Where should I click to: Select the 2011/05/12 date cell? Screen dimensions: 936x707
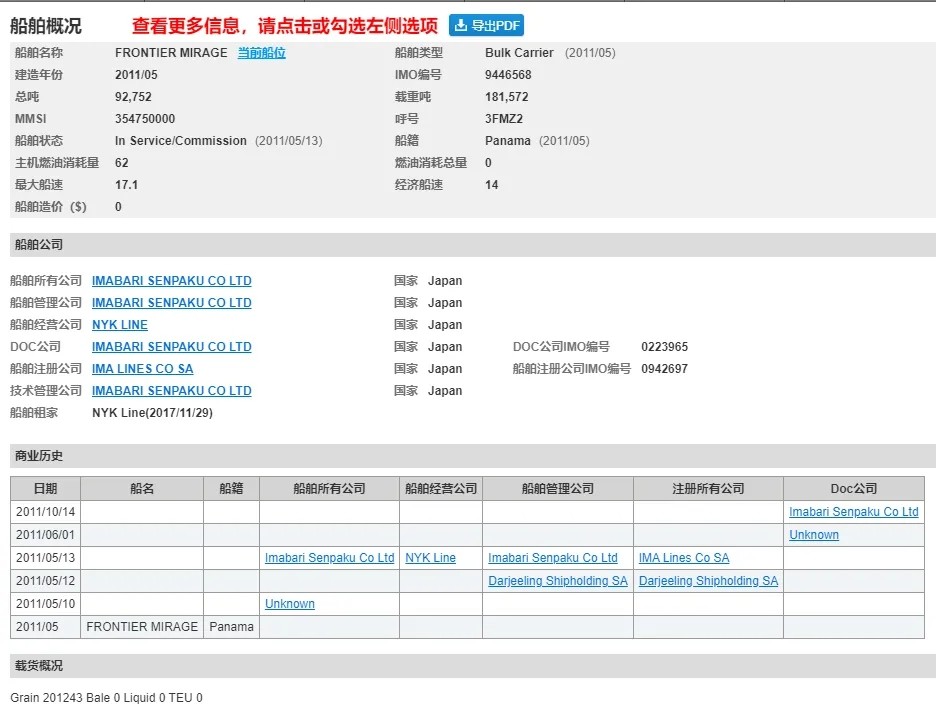[45, 581]
